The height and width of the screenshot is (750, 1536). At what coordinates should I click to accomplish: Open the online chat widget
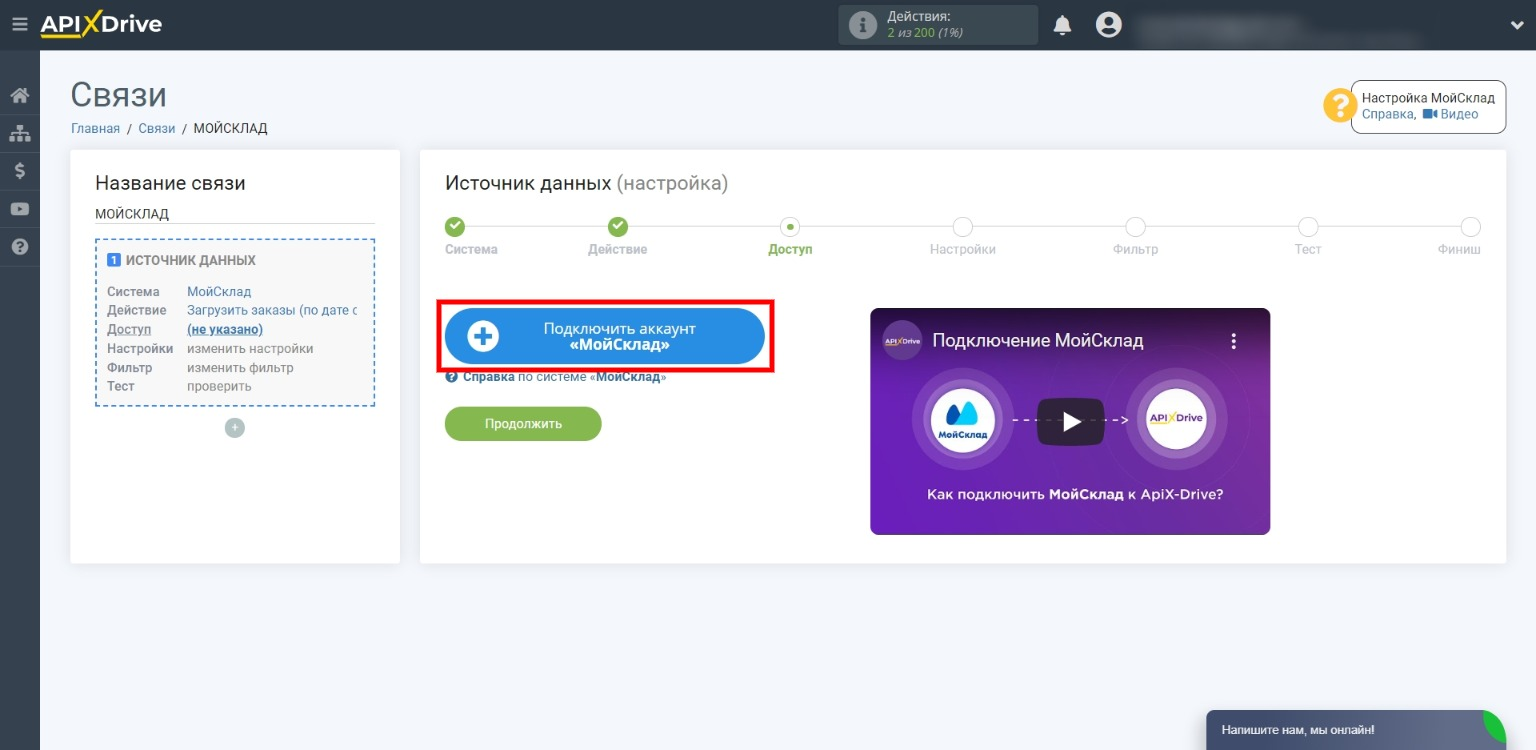coord(1356,730)
